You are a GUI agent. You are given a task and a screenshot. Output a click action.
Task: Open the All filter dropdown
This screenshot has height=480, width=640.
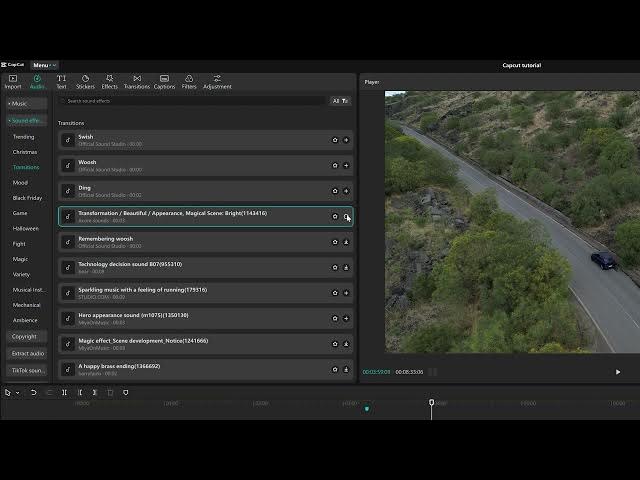[340, 101]
